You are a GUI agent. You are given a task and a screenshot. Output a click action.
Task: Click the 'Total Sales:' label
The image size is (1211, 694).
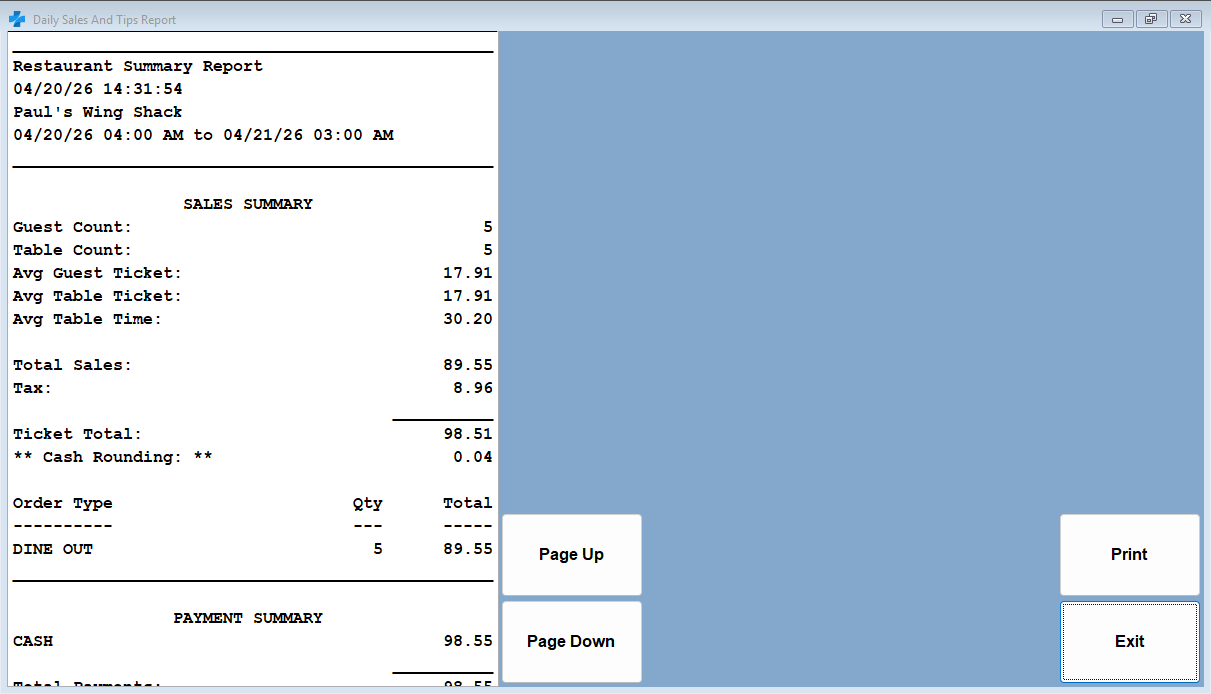(72, 365)
